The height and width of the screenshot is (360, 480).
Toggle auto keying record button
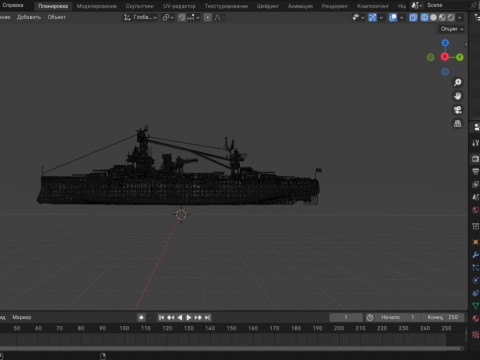pos(141,317)
